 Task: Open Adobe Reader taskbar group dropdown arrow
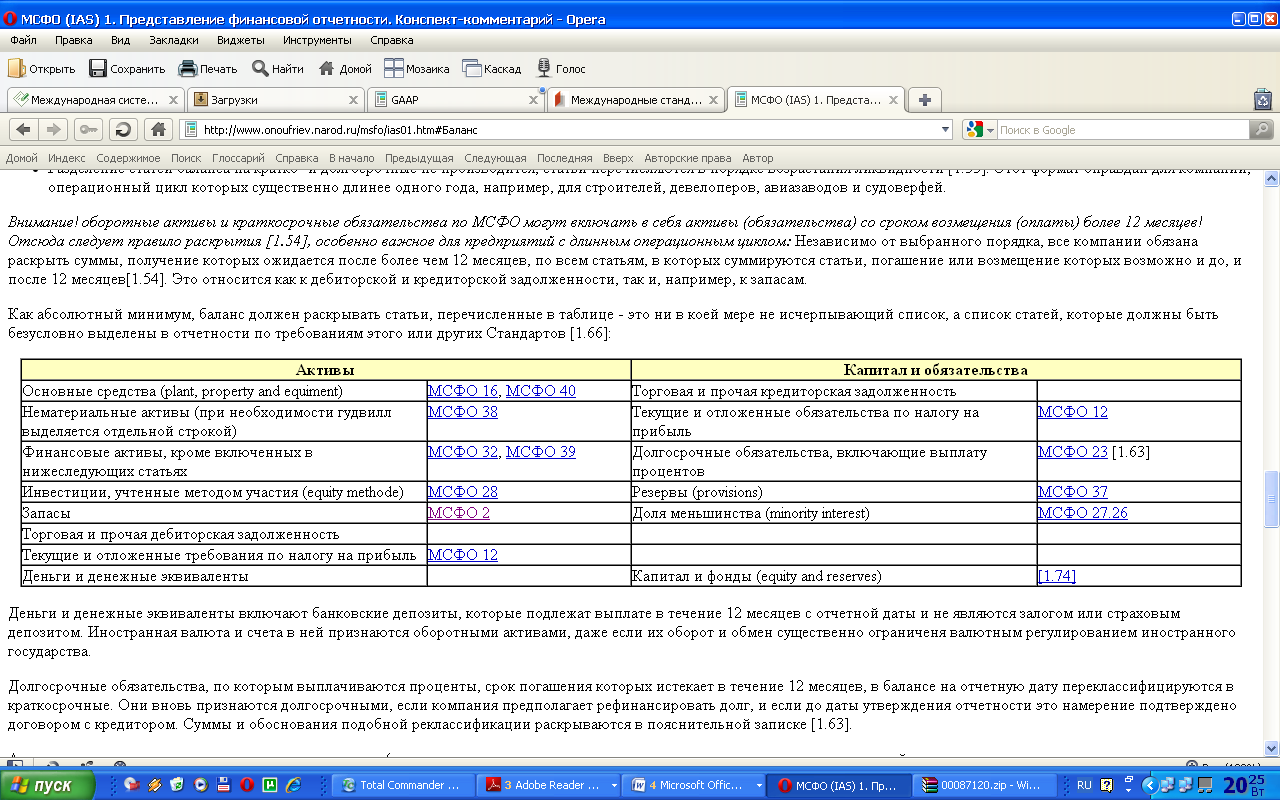click(x=612, y=785)
